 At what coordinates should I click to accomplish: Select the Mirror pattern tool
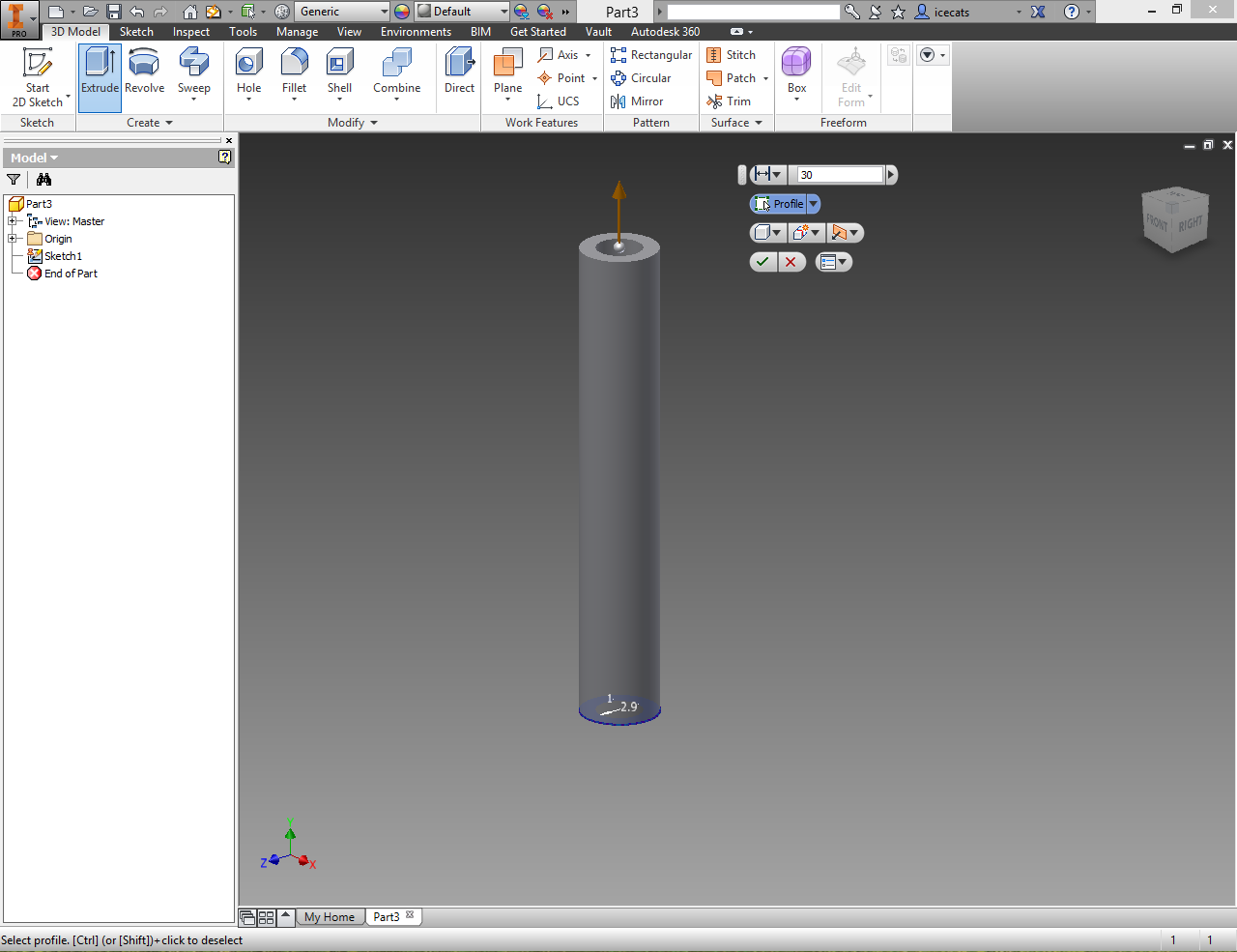click(x=637, y=101)
